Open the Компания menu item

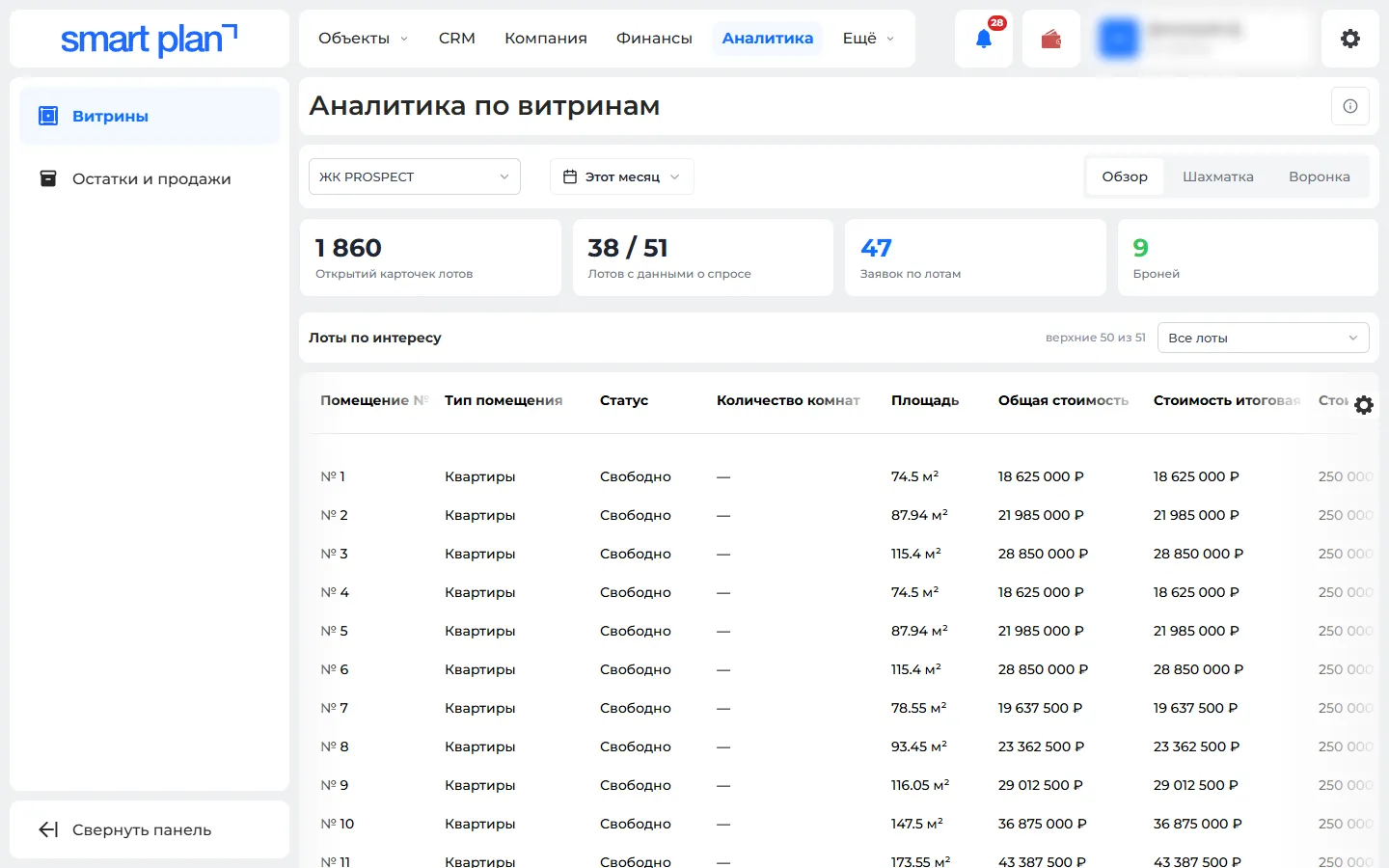(x=546, y=39)
